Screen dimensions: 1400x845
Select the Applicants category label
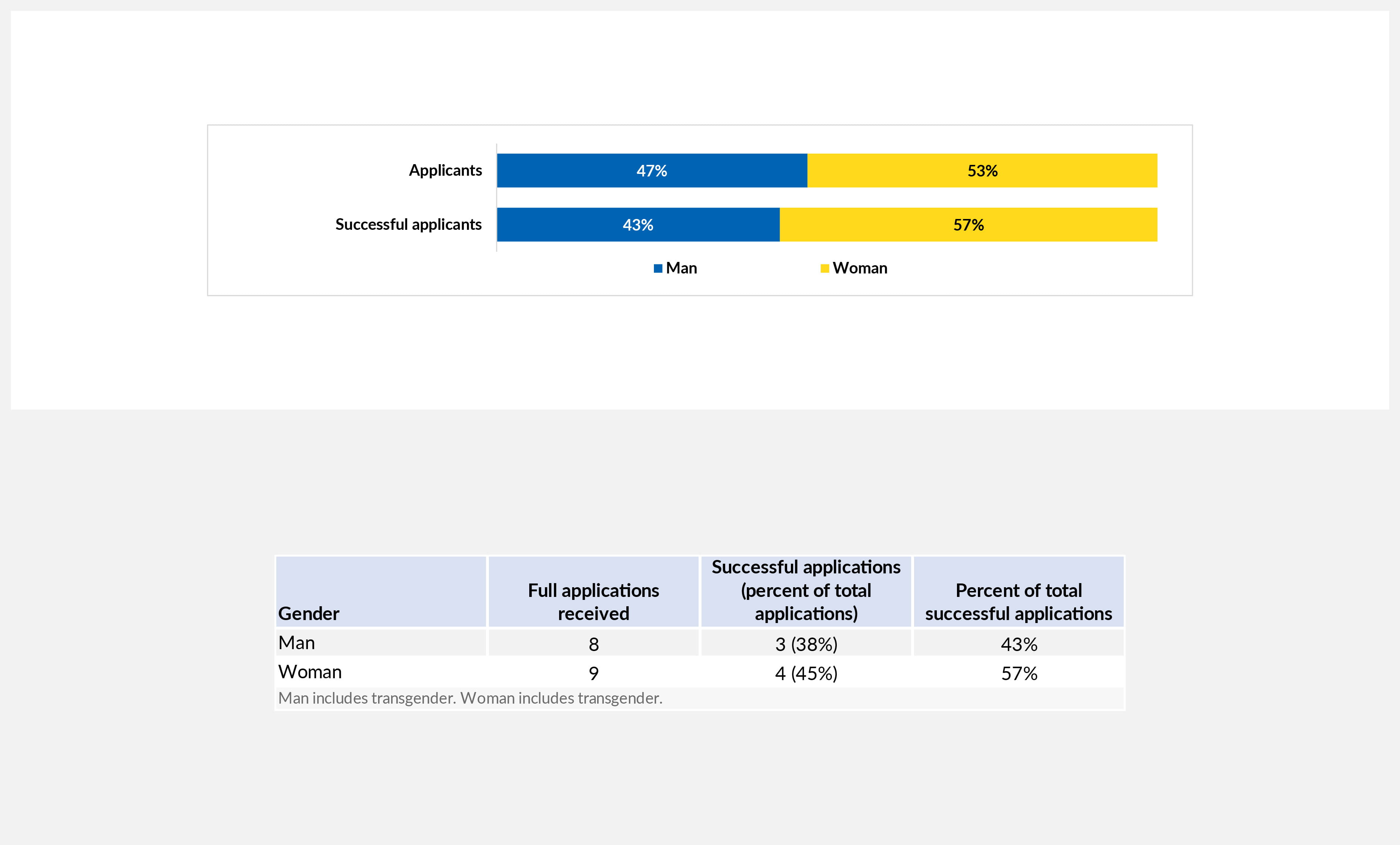pos(446,170)
